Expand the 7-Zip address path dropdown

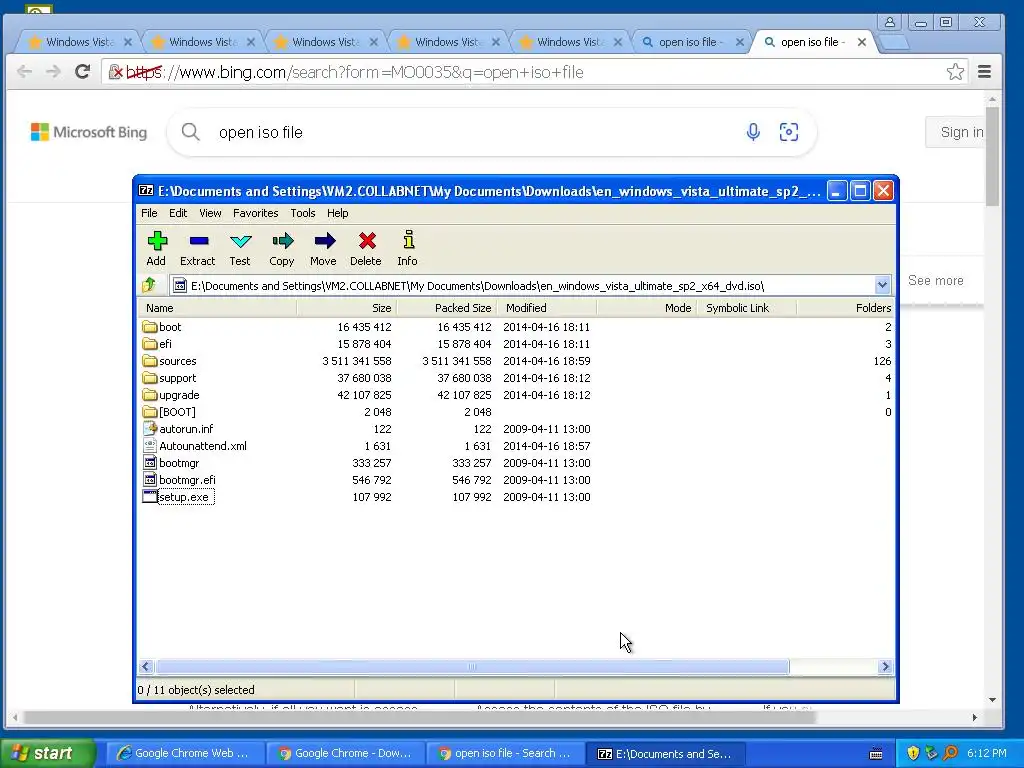pos(882,285)
